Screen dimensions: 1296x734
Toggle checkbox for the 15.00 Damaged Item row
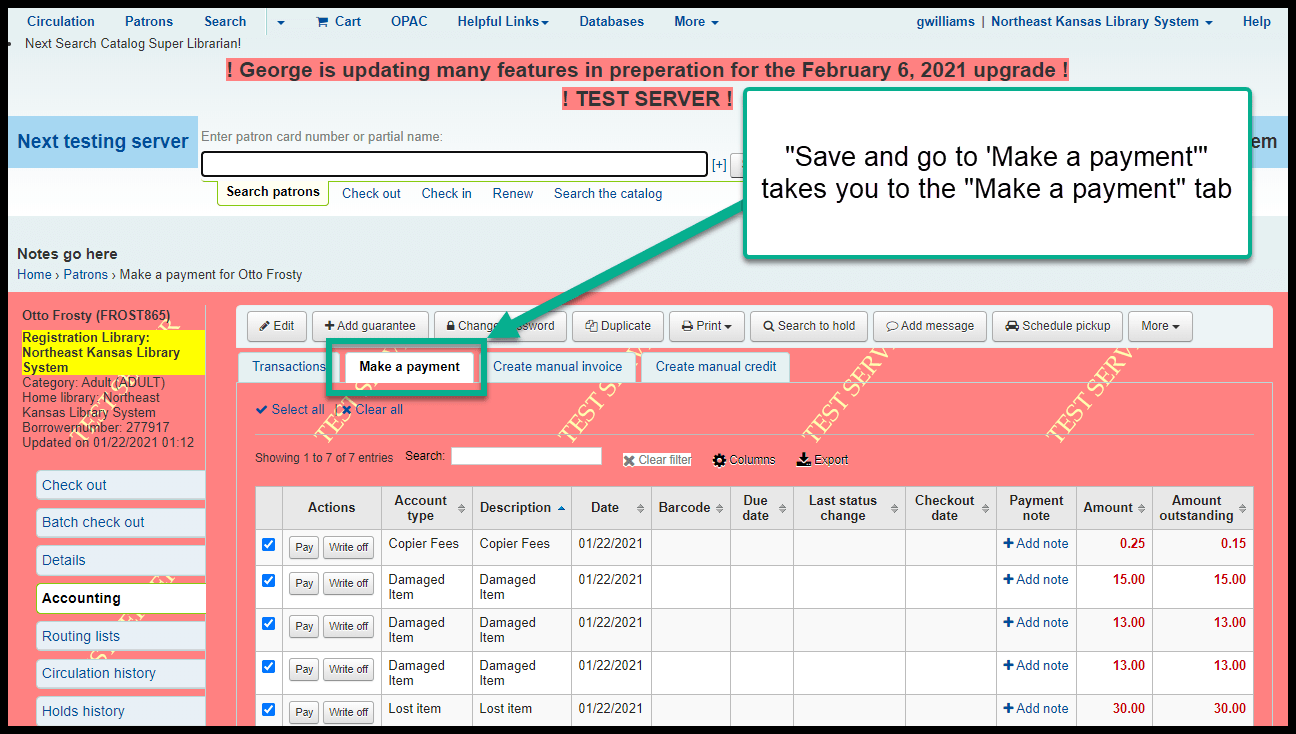[x=268, y=580]
